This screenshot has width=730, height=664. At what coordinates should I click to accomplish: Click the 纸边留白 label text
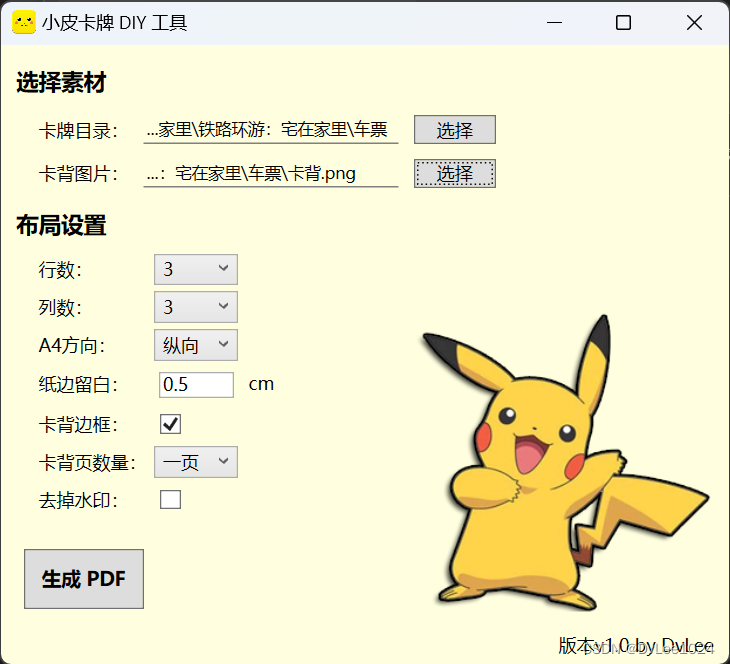coord(78,385)
